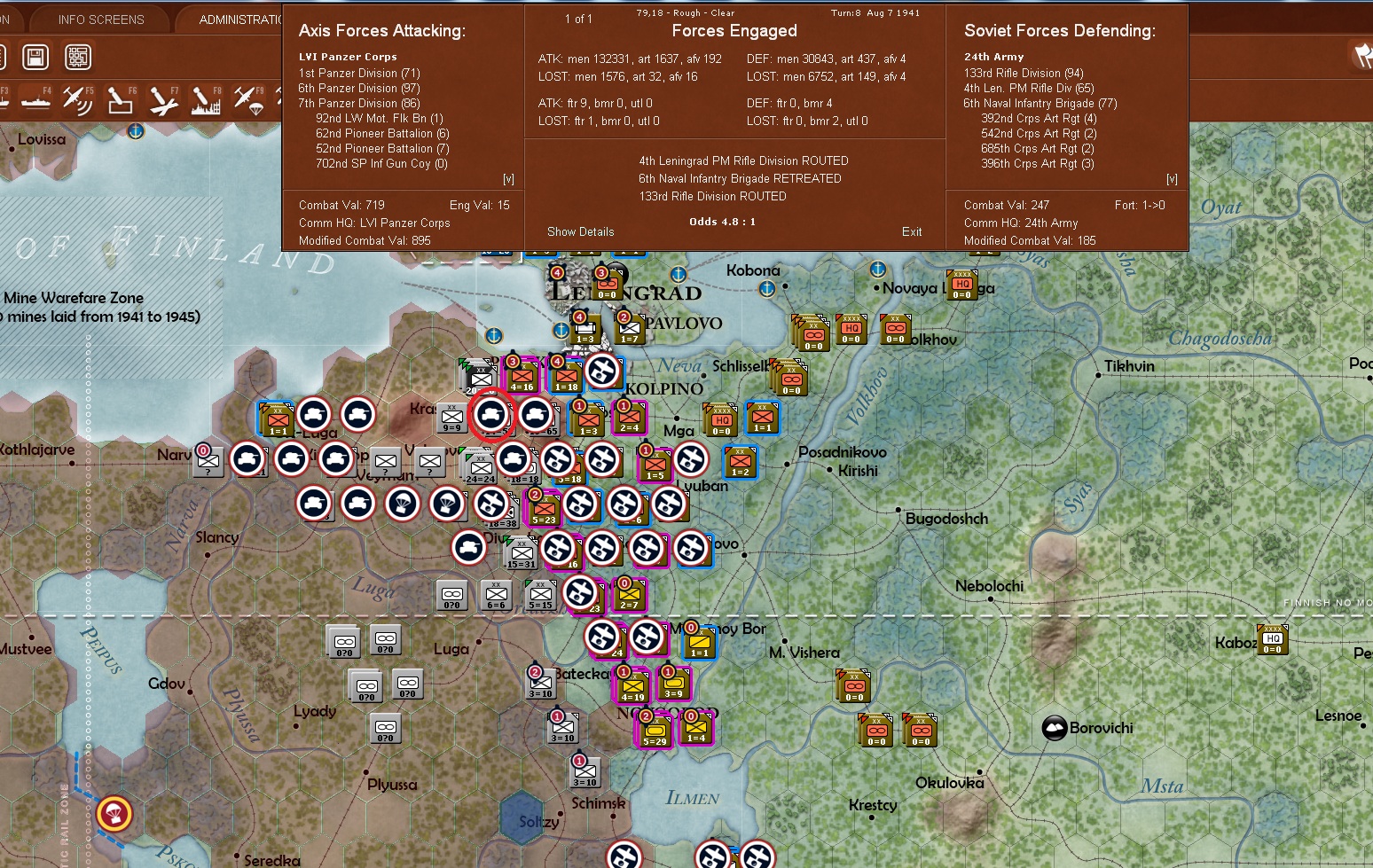Select the Soviet 5=23 unit counter
Viewport: 1373px width, 868px height.
pyautogui.click(x=544, y=509)
